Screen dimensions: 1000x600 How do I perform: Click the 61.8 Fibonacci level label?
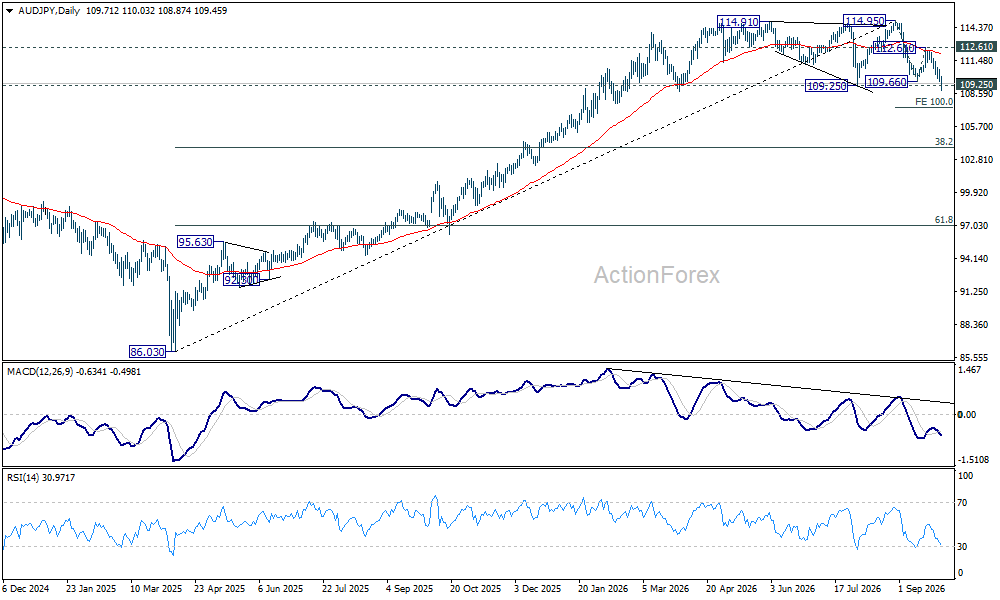pos(944,219)
